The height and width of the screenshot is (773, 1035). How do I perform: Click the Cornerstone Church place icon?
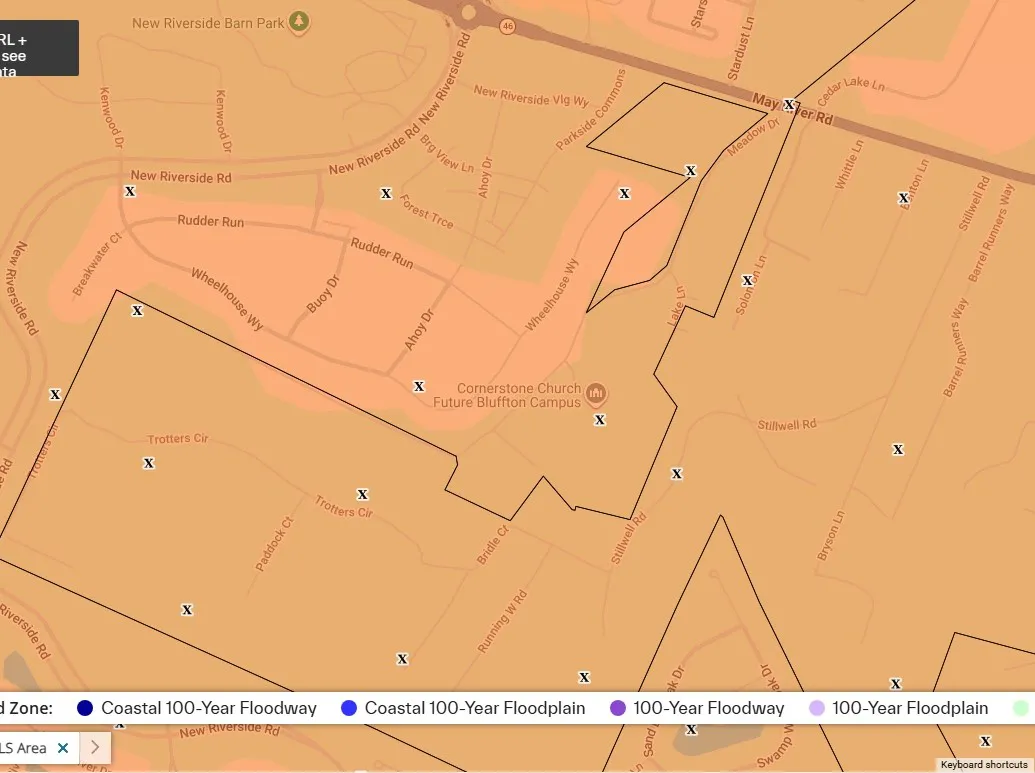click(x=595, y=394)
